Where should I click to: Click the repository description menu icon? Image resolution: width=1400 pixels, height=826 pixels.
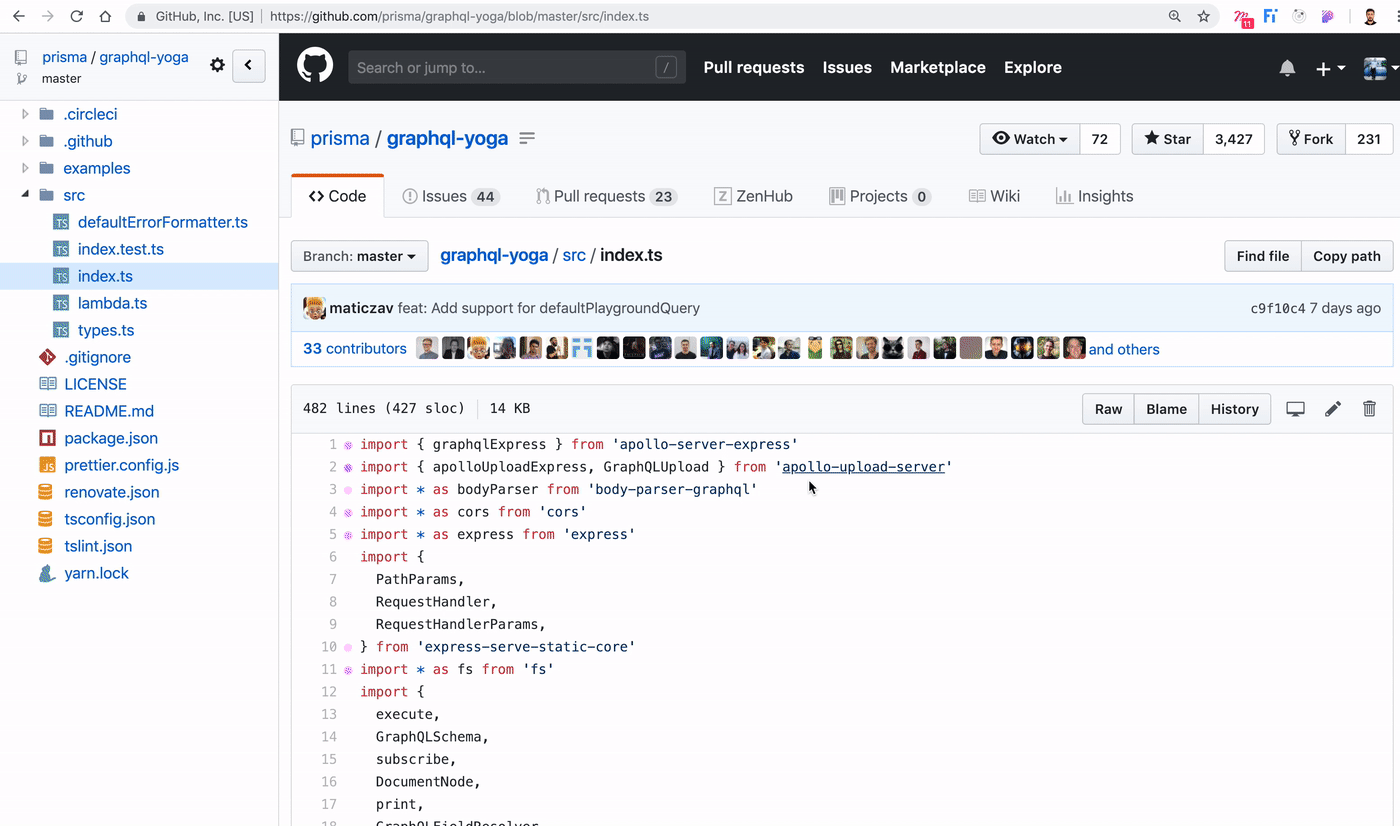[x=527, y=138]
